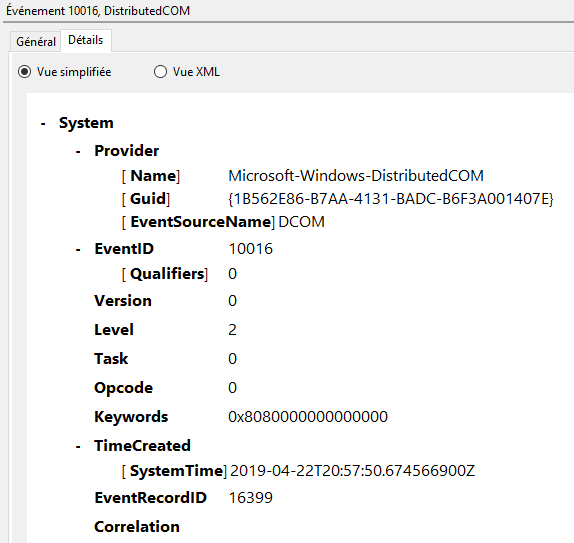Click the Correlation tree item
574x543 pixels.
pos(137,527)
